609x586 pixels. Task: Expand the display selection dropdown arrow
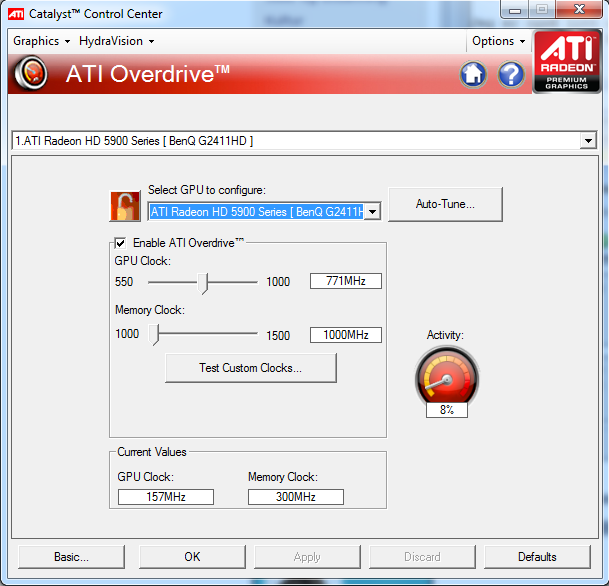(588, 141)
